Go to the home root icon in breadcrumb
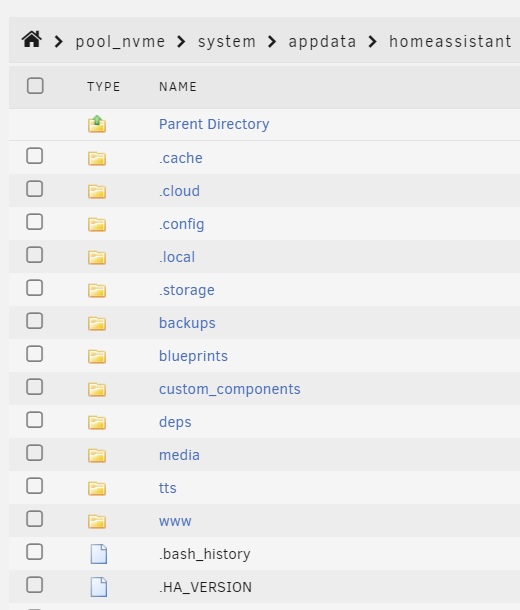520x610 pixels. [32, 40]
